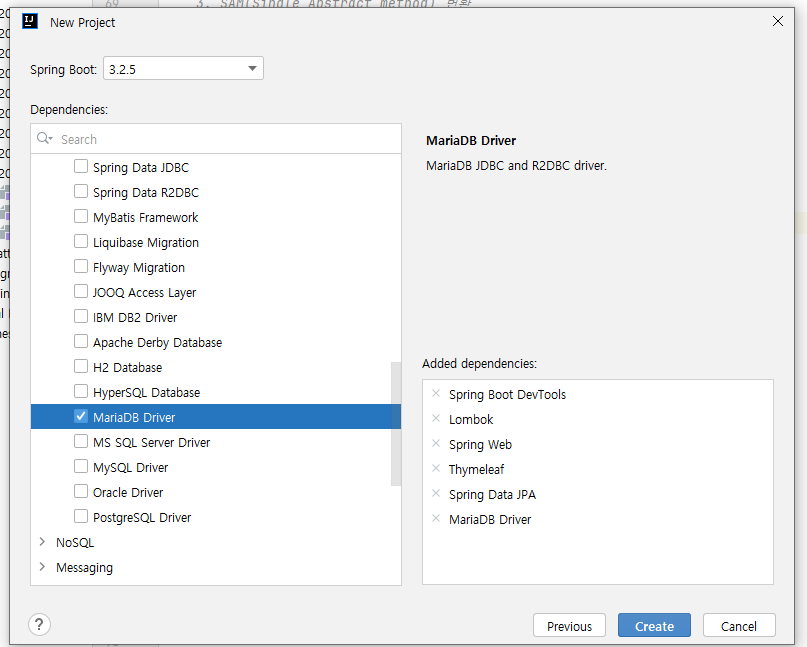Select Lombok in added dependencies
The image size is (807, 647).
coord(471,419)
